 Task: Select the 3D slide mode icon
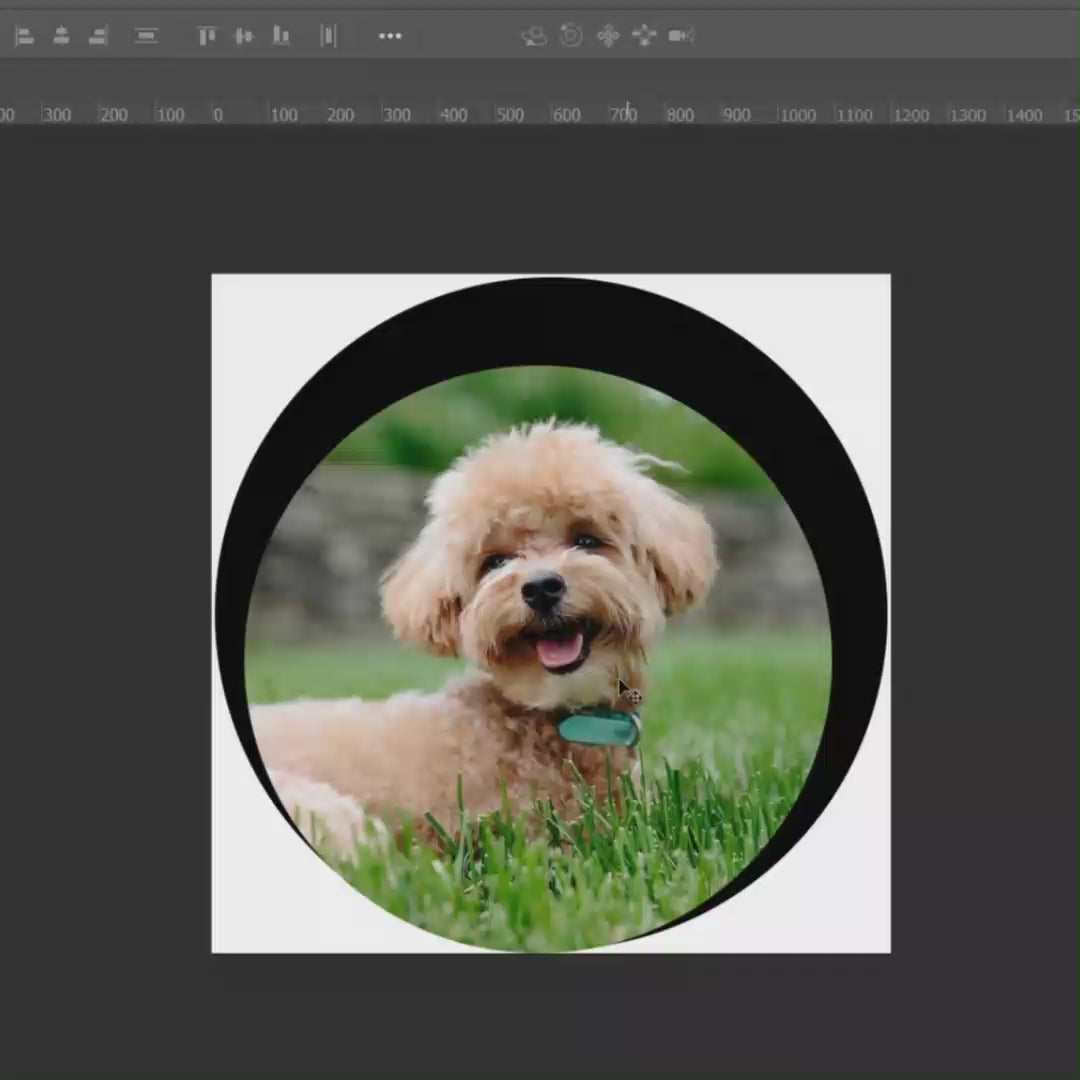[x=644, y=36]
